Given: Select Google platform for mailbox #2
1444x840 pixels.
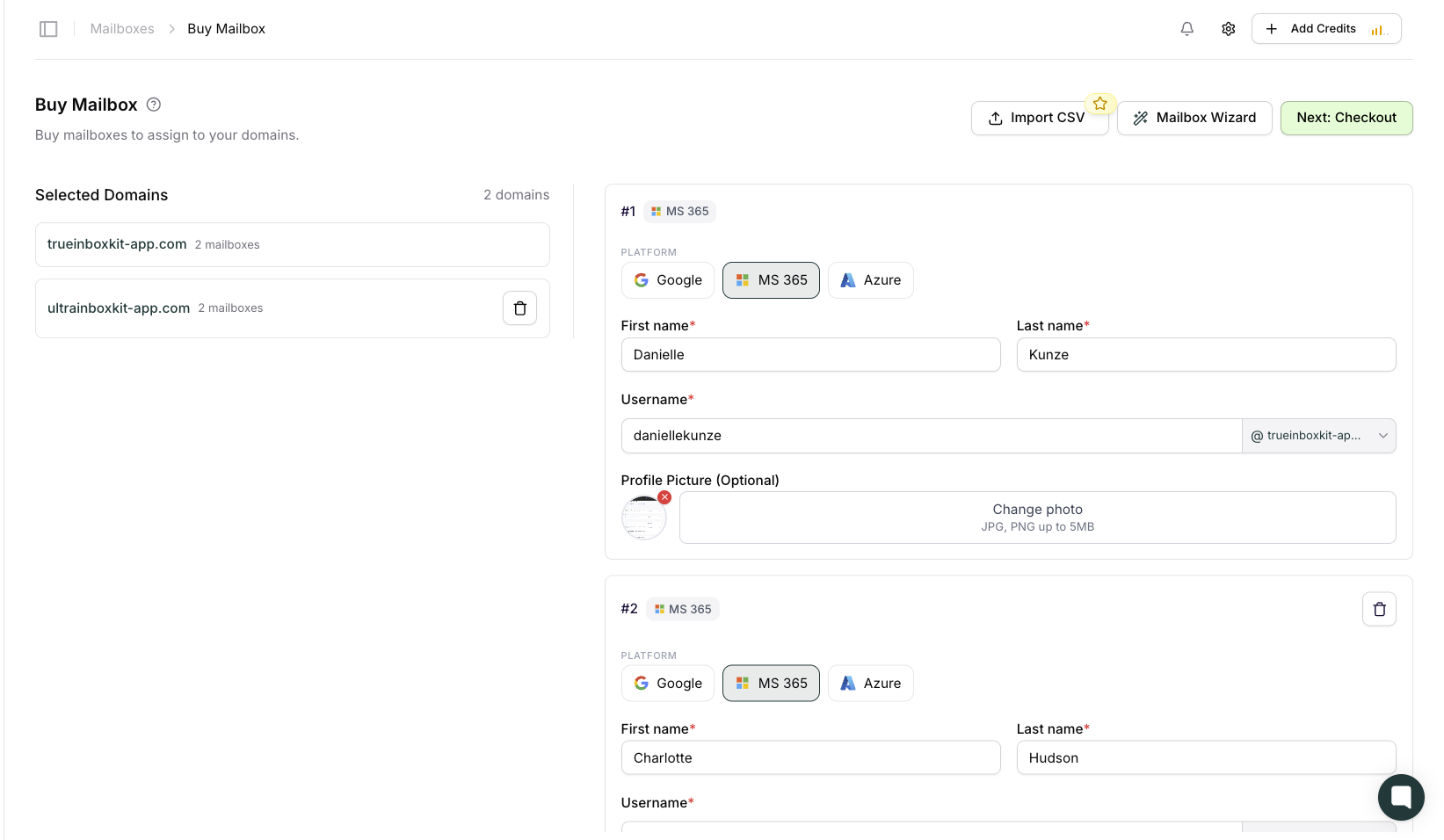Looking at the screenshot, I should [x=668, y=684].
